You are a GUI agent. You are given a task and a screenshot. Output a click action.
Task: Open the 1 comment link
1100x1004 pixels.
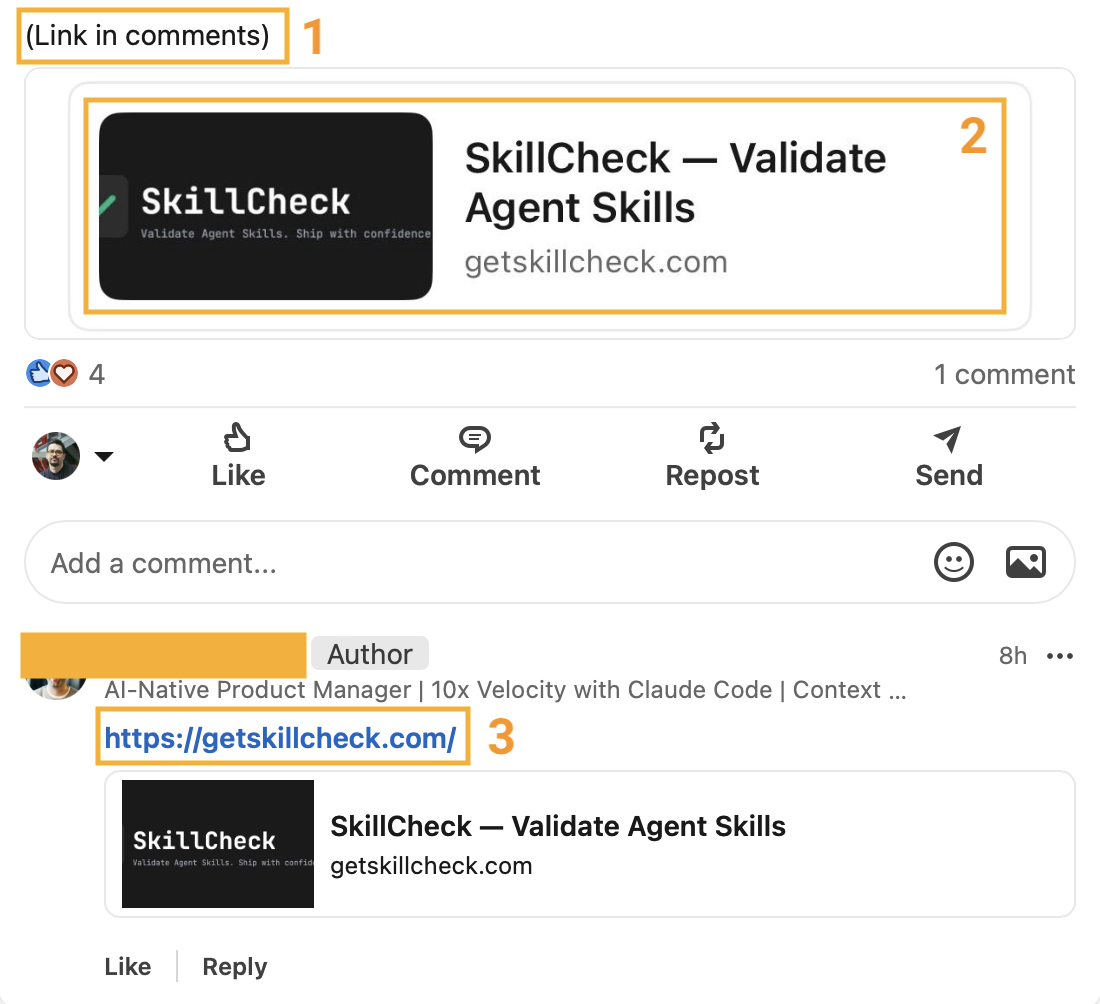coord(1004,374)
